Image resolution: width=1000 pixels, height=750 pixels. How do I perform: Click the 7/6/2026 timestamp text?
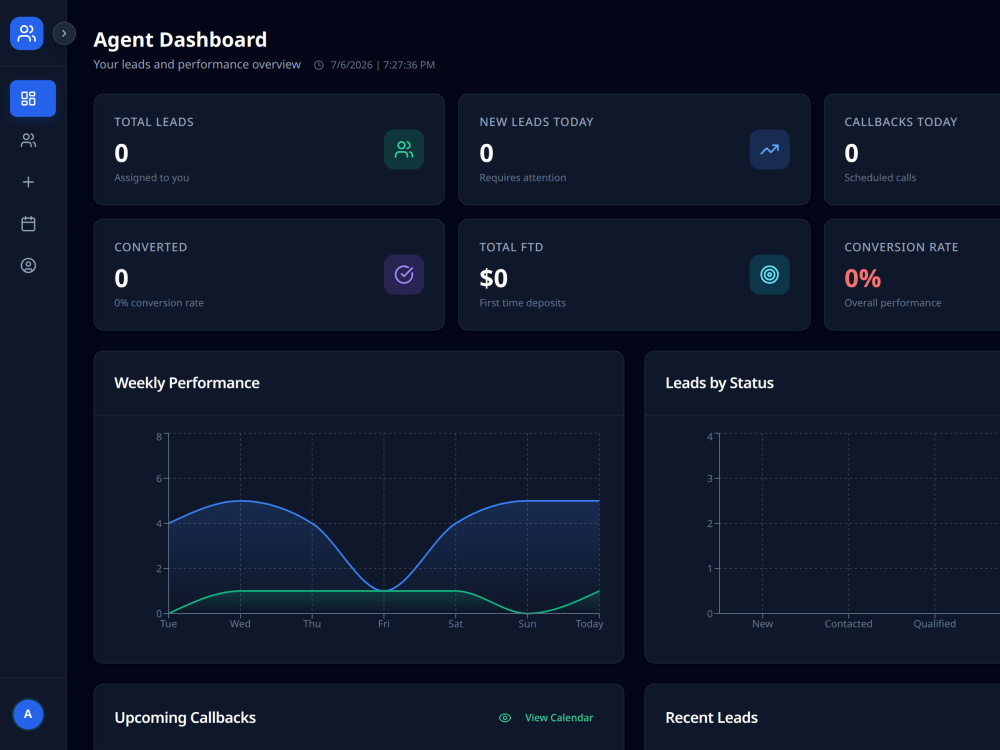383,65
